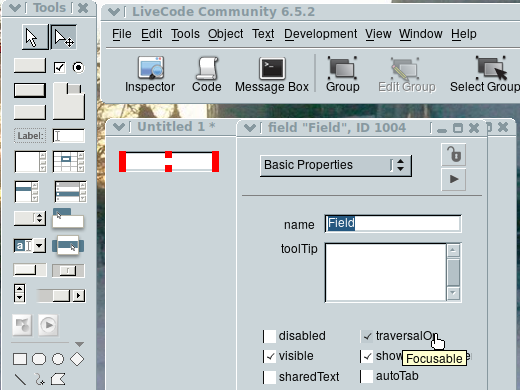Open the Object menu
Viewport: 520px width, 390px height.
point(225,34)
